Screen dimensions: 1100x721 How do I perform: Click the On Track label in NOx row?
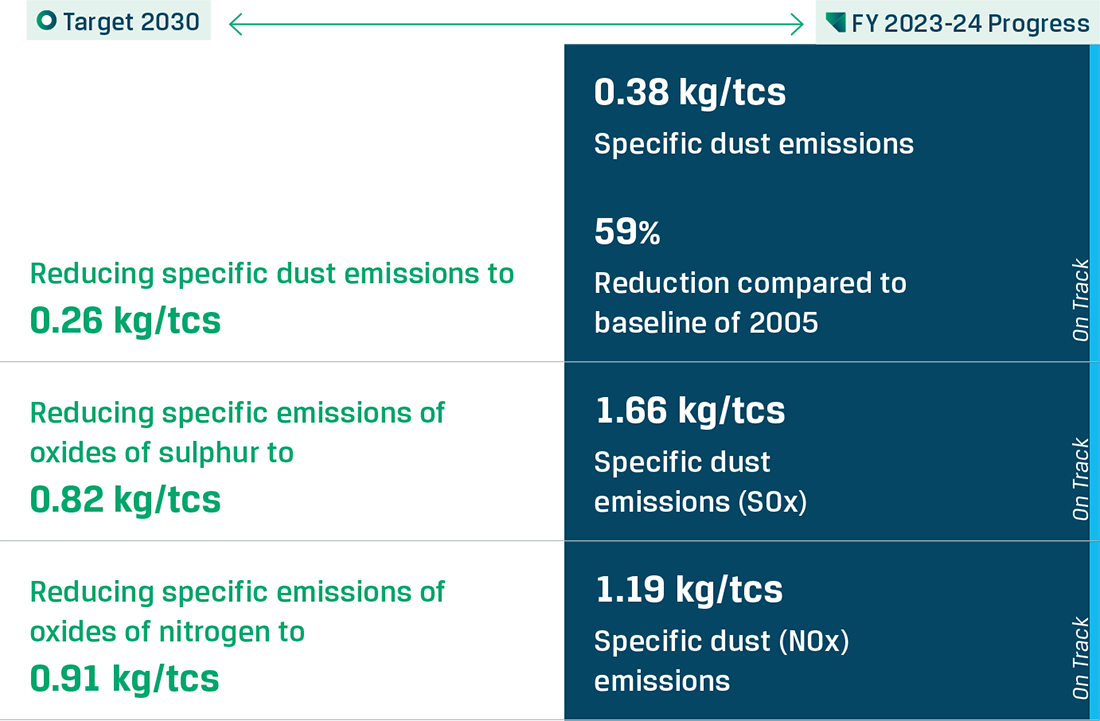pos(1080,658)
